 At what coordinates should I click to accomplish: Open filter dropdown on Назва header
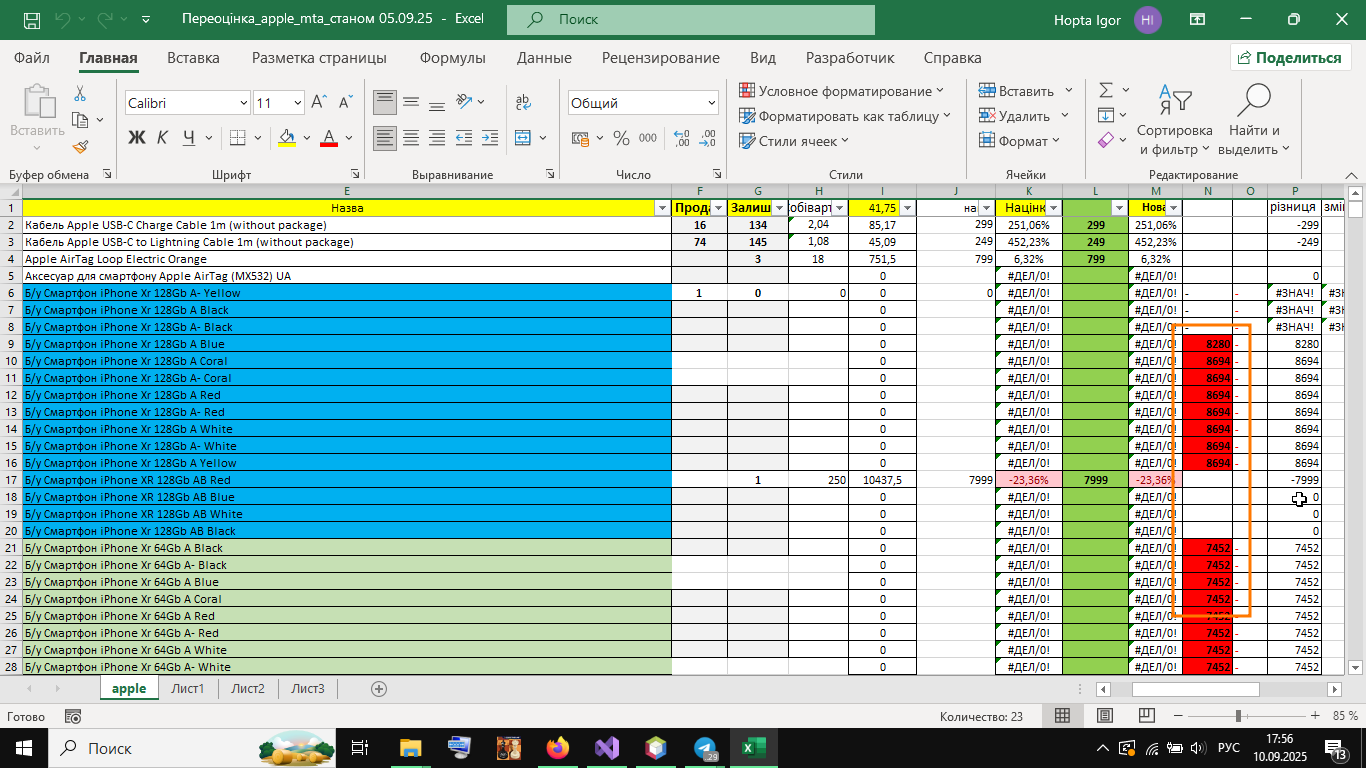tap(660, 208)
